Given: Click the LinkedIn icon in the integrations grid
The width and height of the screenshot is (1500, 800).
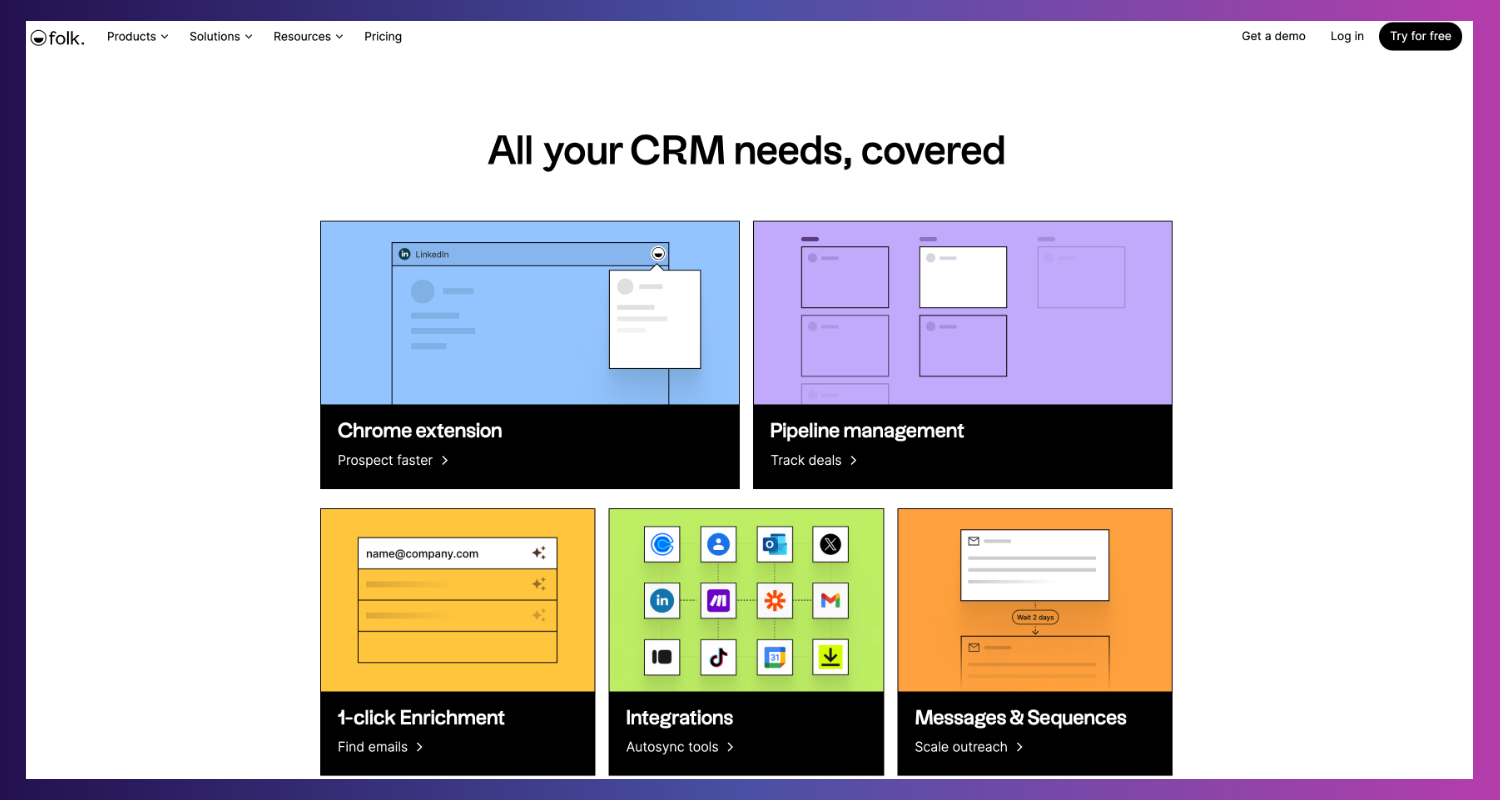Looking at the screenshot, I should (x=662, y=600).
